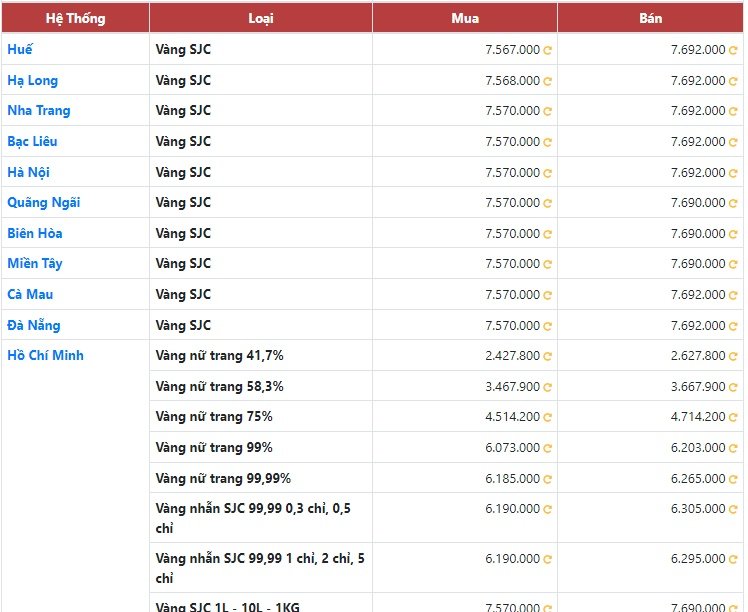Click coin icon beside Nha Trang buy price
Screen dimensions: 748x612
pyautogui.click(x=547, y=111)
